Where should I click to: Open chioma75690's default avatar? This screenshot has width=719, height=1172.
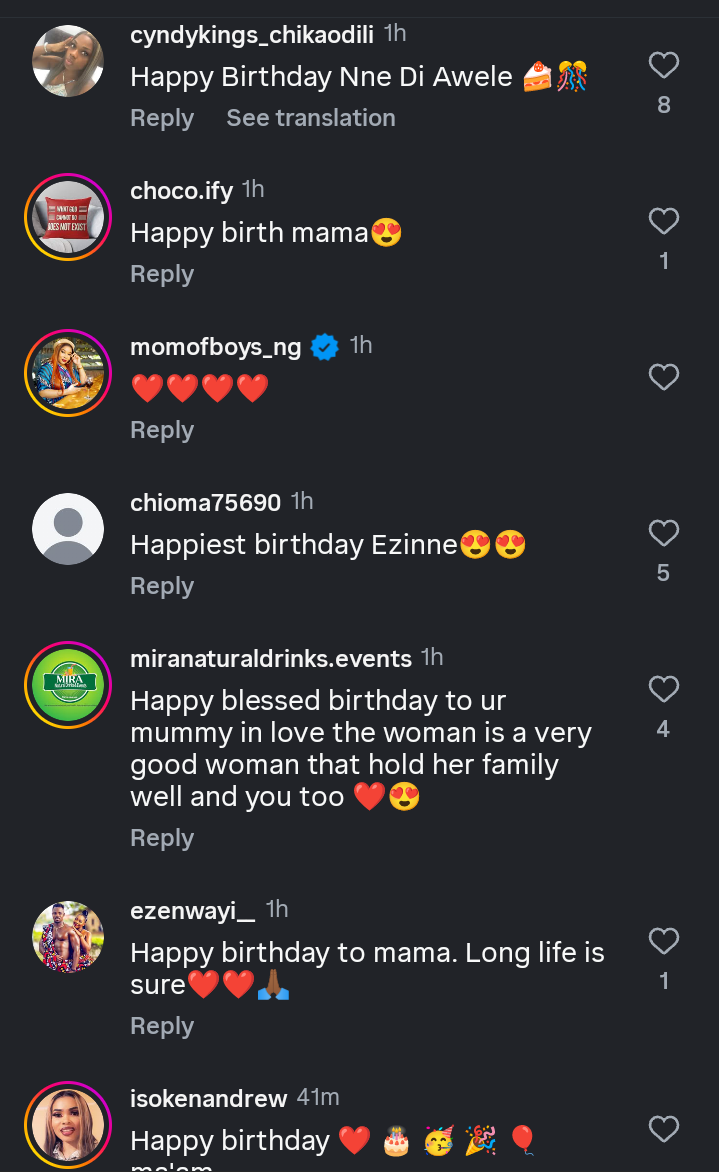pyautogui.click(x=68, y=529)
